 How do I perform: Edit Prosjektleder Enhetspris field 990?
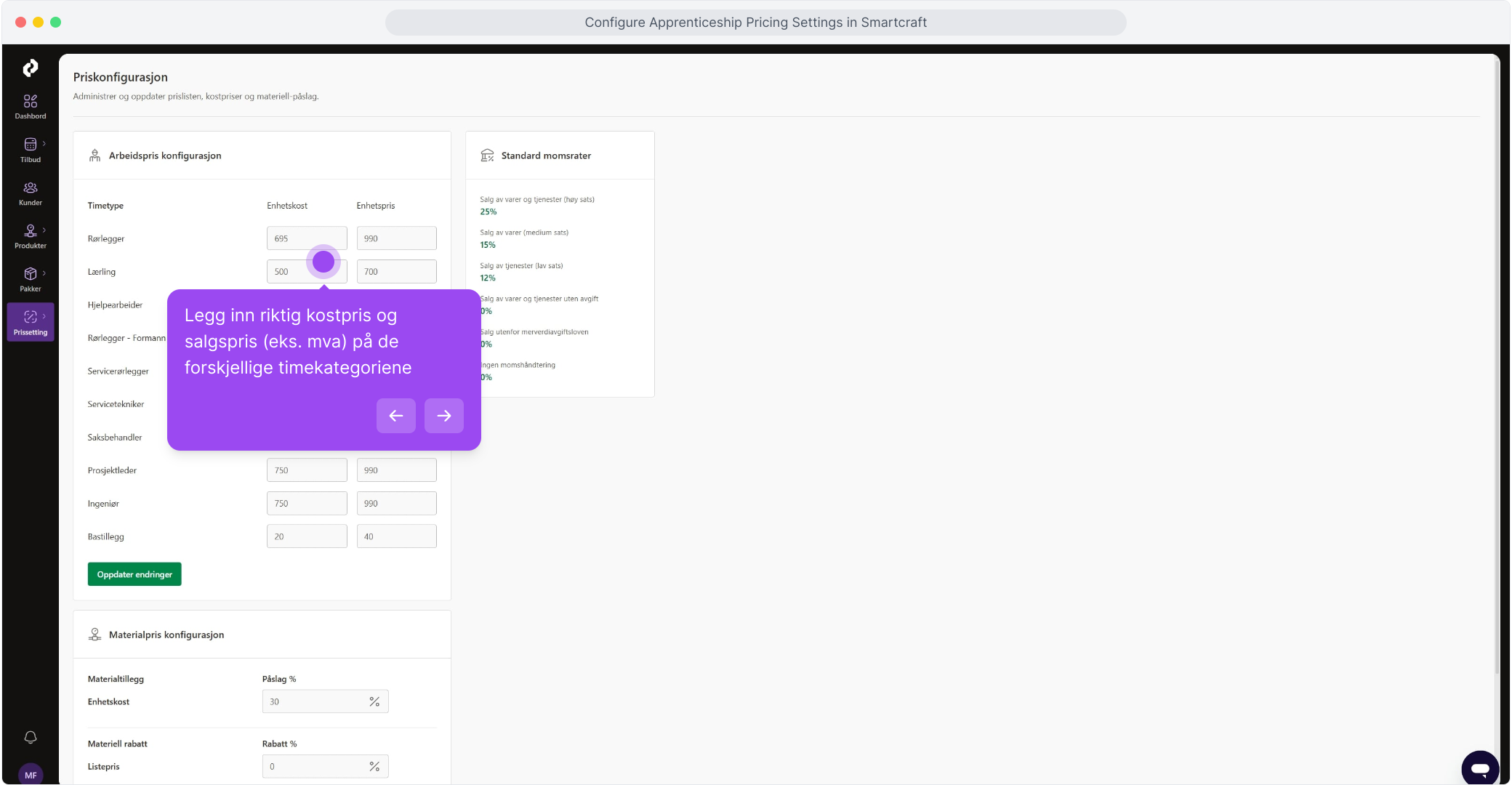[397, 470]
